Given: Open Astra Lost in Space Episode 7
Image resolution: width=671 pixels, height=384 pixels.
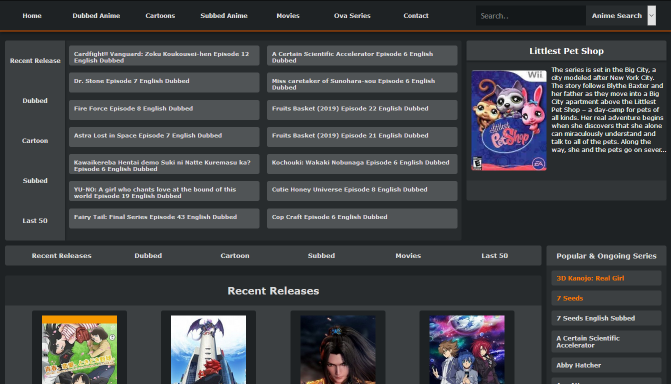Looking at the screenshot, I should [164, 137].
